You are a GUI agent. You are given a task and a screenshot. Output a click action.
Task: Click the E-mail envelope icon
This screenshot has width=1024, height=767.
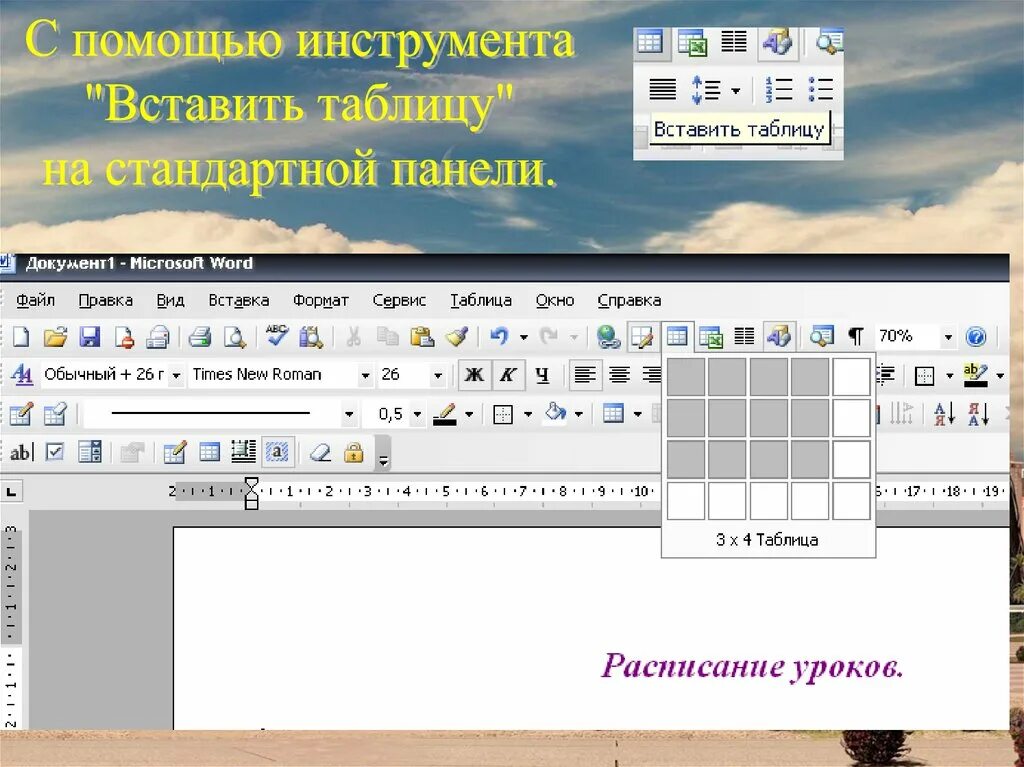[157, 337]
